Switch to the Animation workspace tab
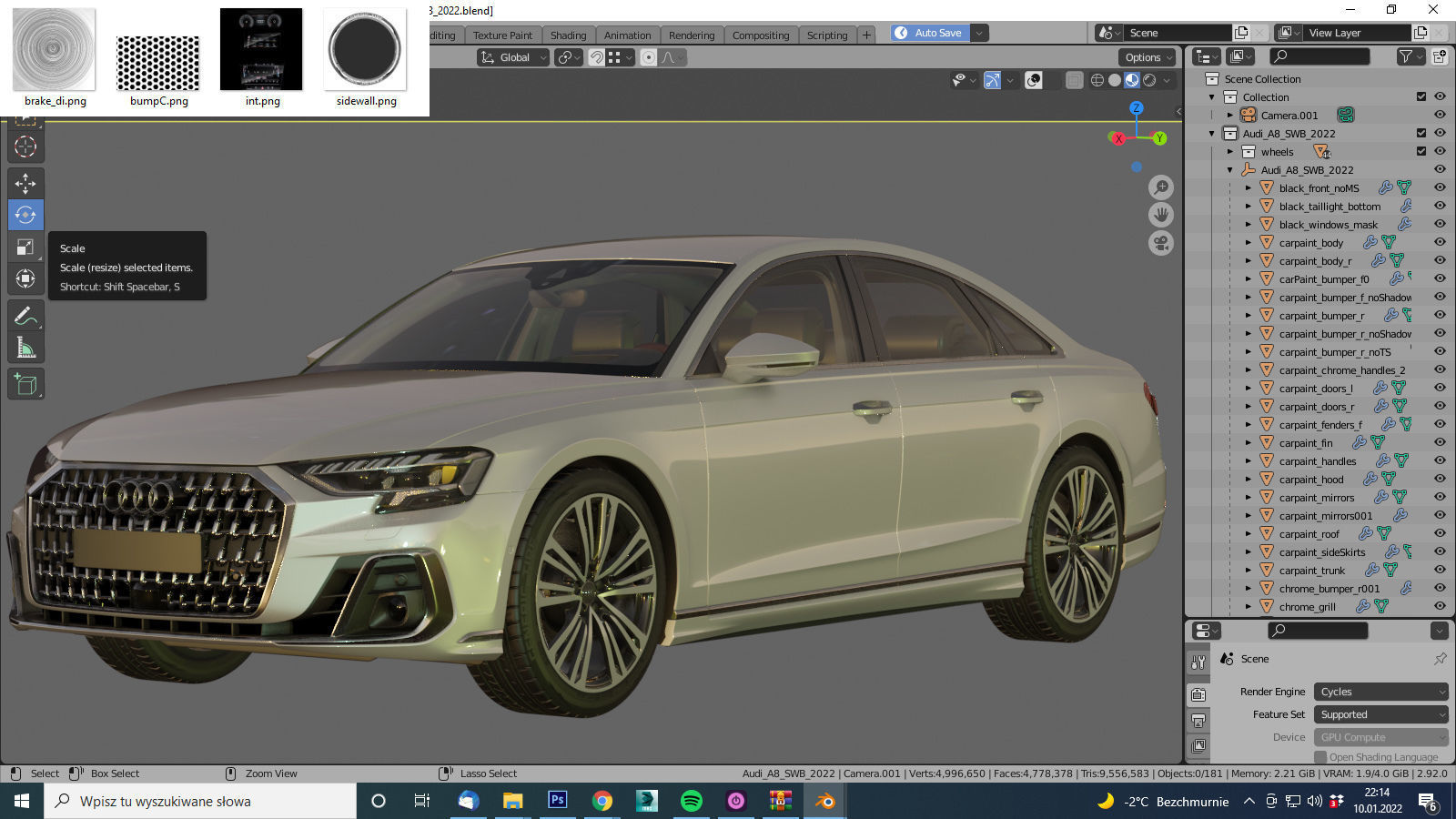Image resolution: width=1456 pixels, height=819 pixels. pyautogui.click(x=628, y=35)
